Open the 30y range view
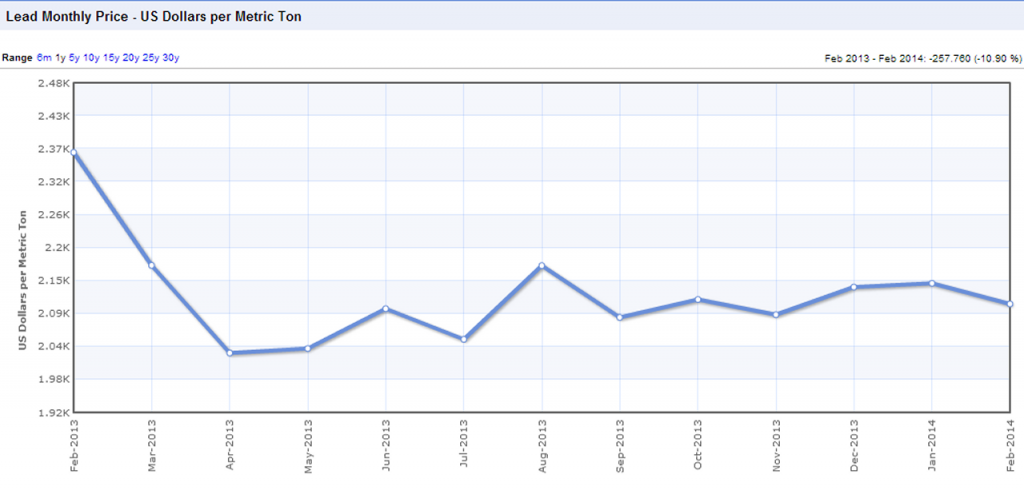This screenshot has height=490, width=1024. pos(170,58)
